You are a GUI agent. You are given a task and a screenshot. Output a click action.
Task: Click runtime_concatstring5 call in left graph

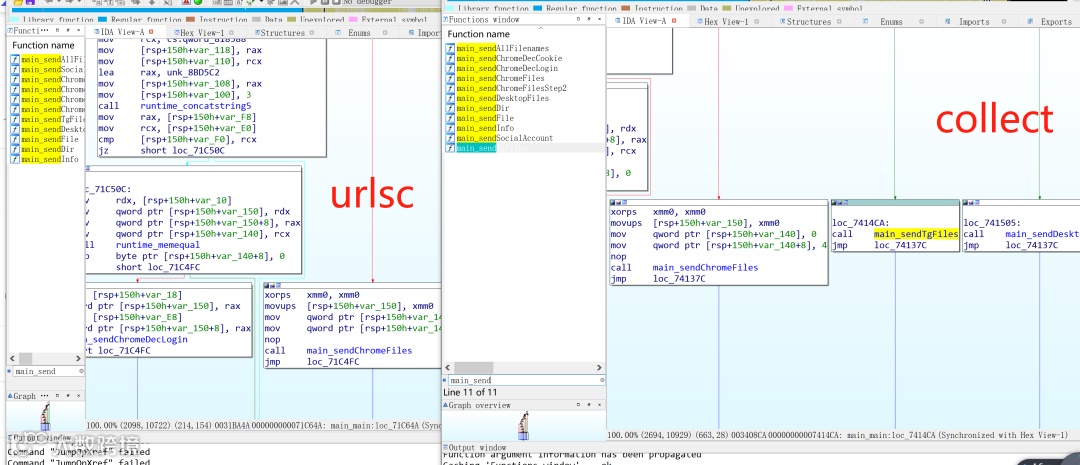(196, 106)
